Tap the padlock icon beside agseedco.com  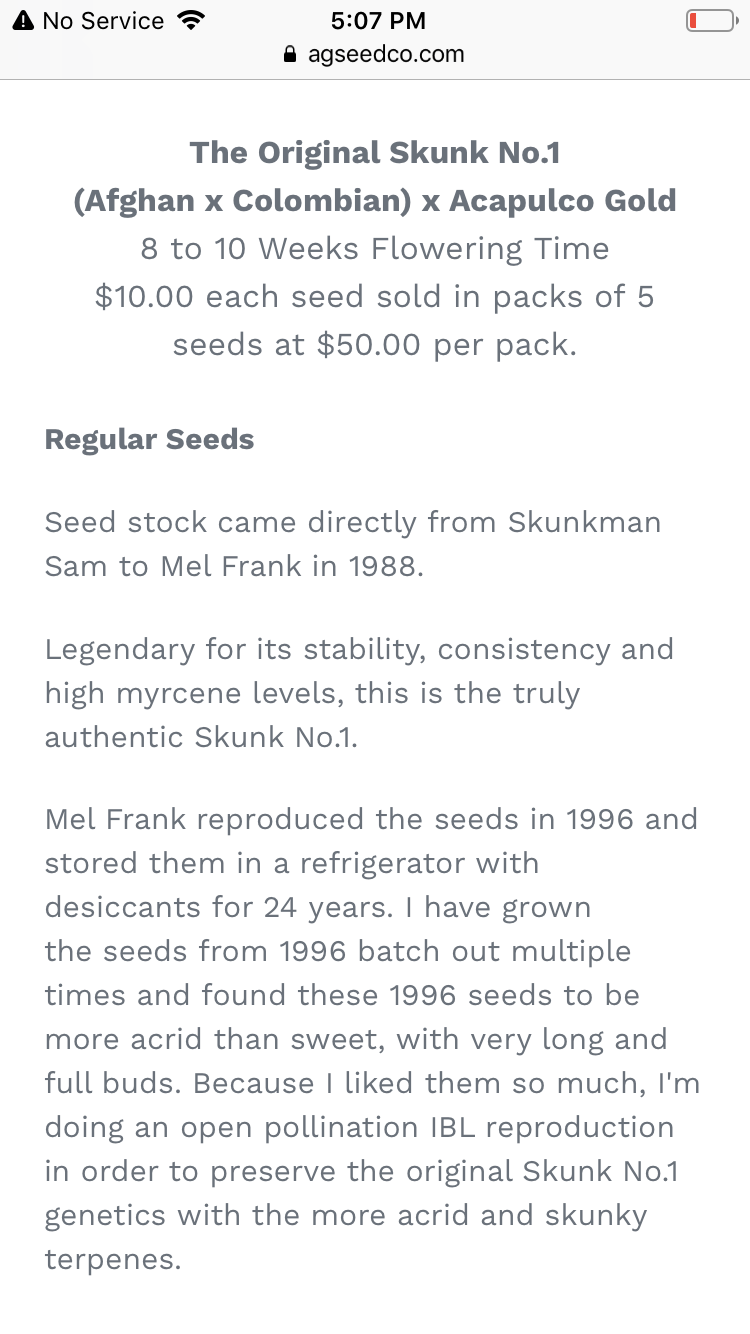[x=291, y=55]
